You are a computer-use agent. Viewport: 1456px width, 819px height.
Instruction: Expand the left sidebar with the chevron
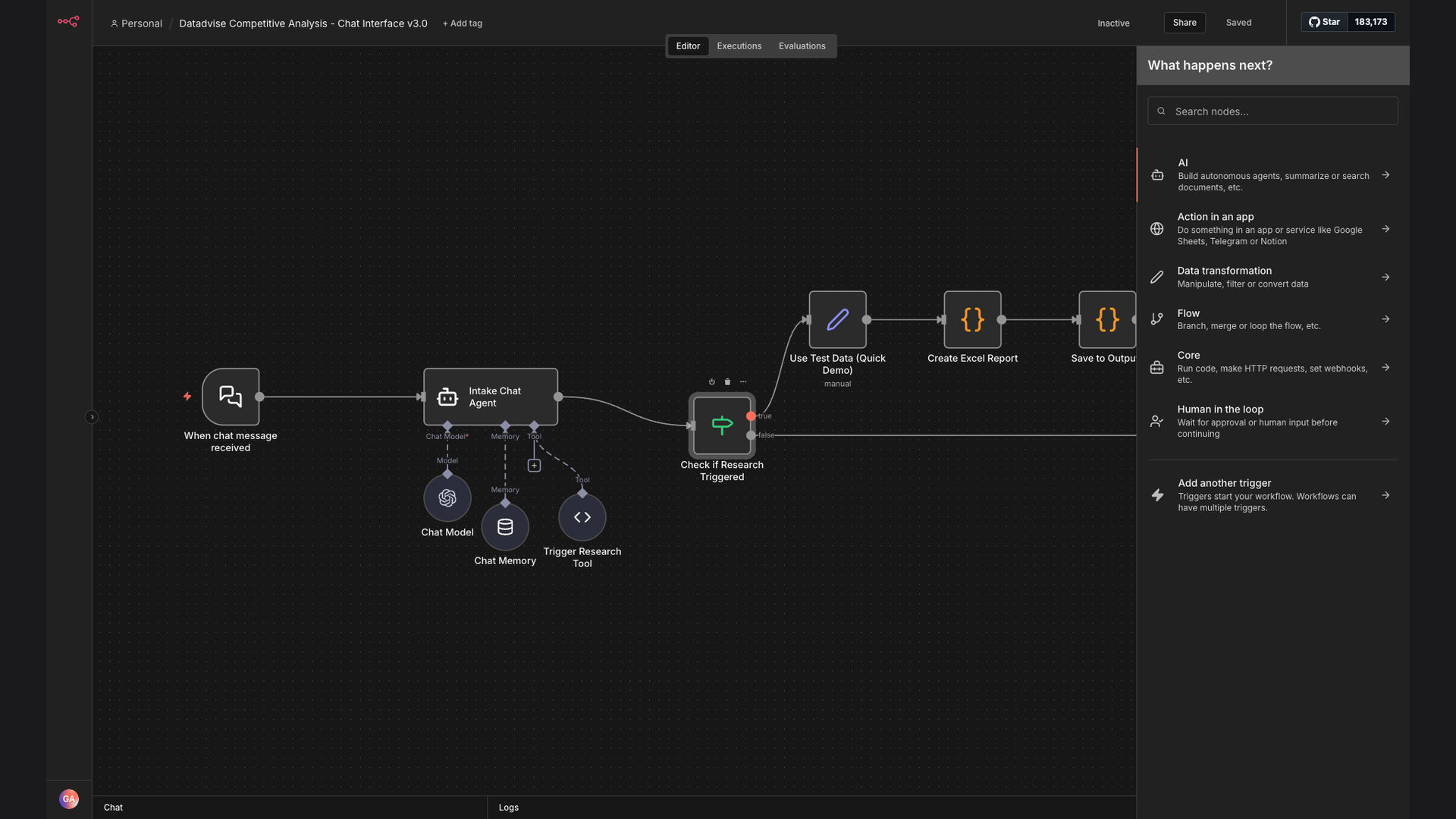coord(92,416)
